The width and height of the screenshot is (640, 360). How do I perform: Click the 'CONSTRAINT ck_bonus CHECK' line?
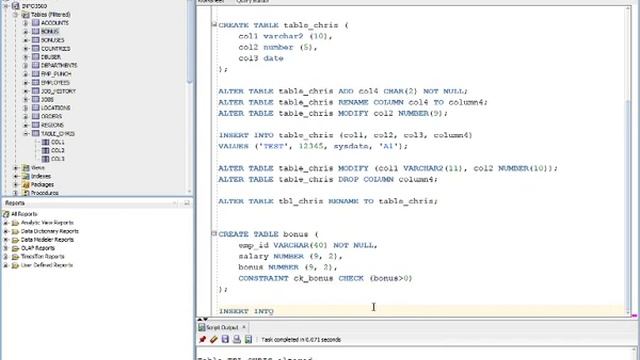325,278
